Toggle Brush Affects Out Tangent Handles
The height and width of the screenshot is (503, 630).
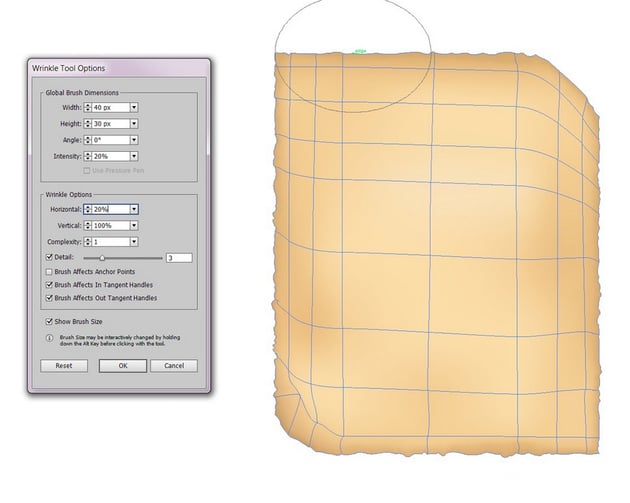[49, 298]
